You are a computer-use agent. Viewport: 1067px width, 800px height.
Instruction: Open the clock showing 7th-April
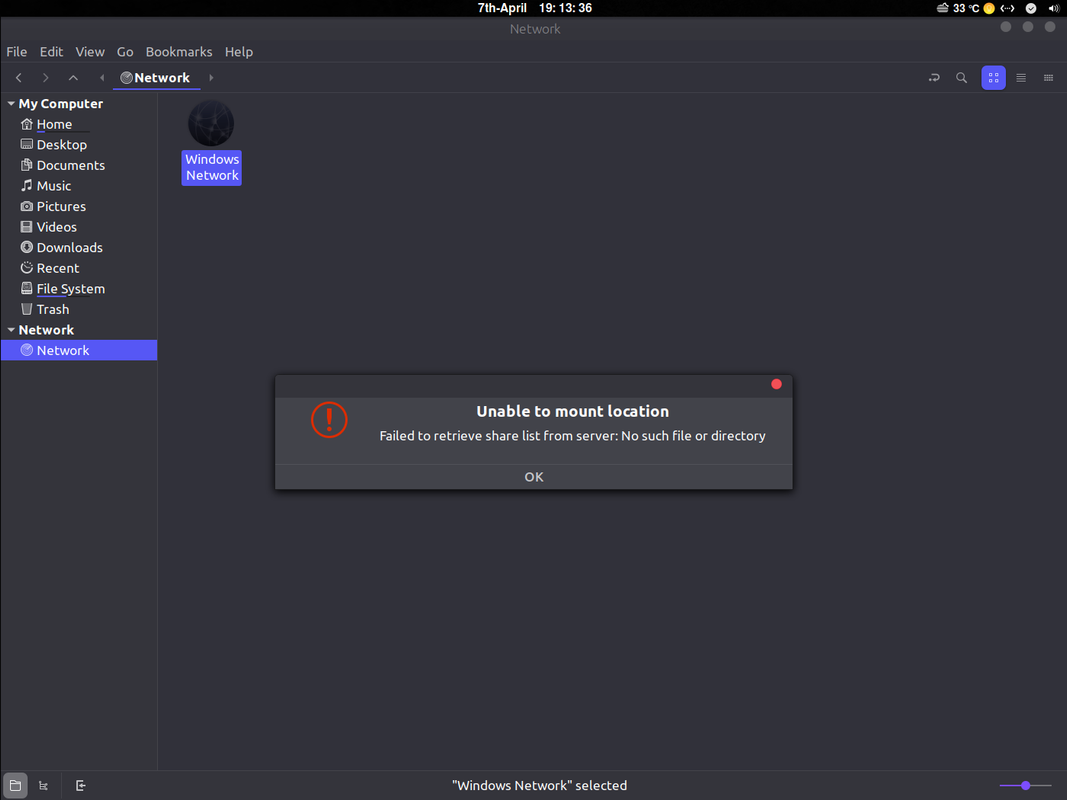click(x=534, y=8)
